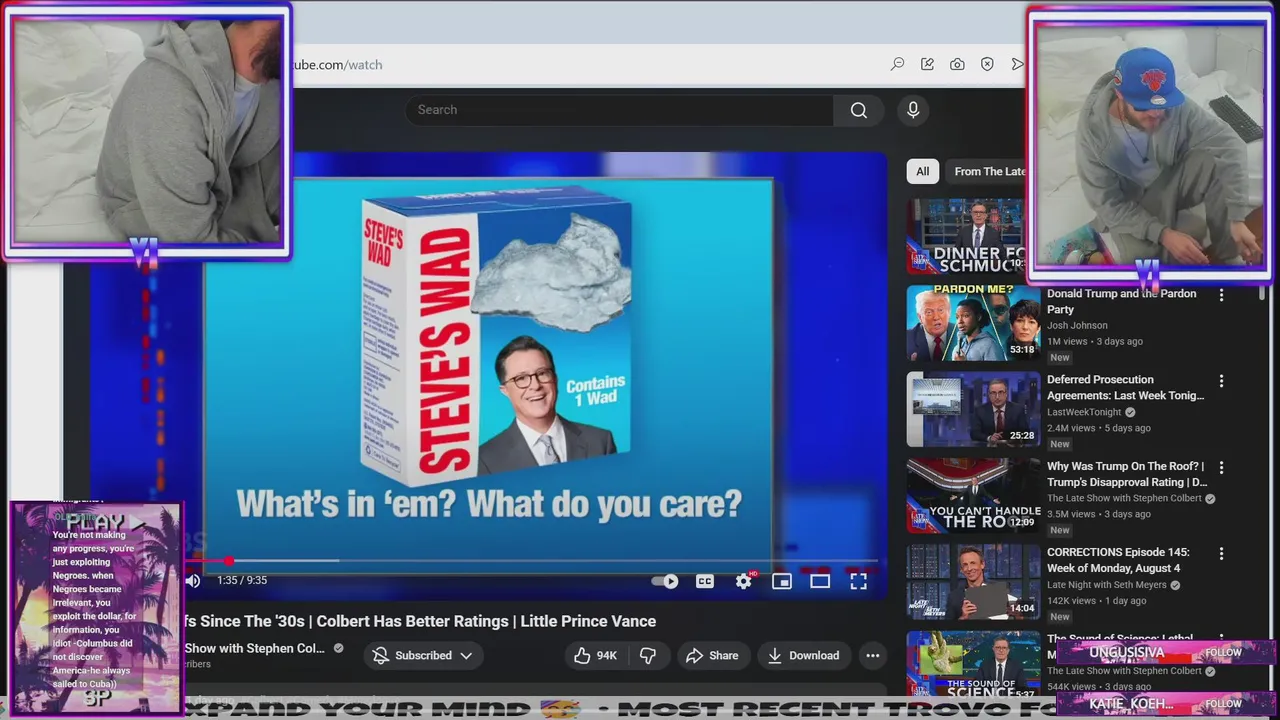The height and width of the screenshot is (720, 1280).
Task: Click the 1:35 / 9:35 time display
Action: point(242,581)
